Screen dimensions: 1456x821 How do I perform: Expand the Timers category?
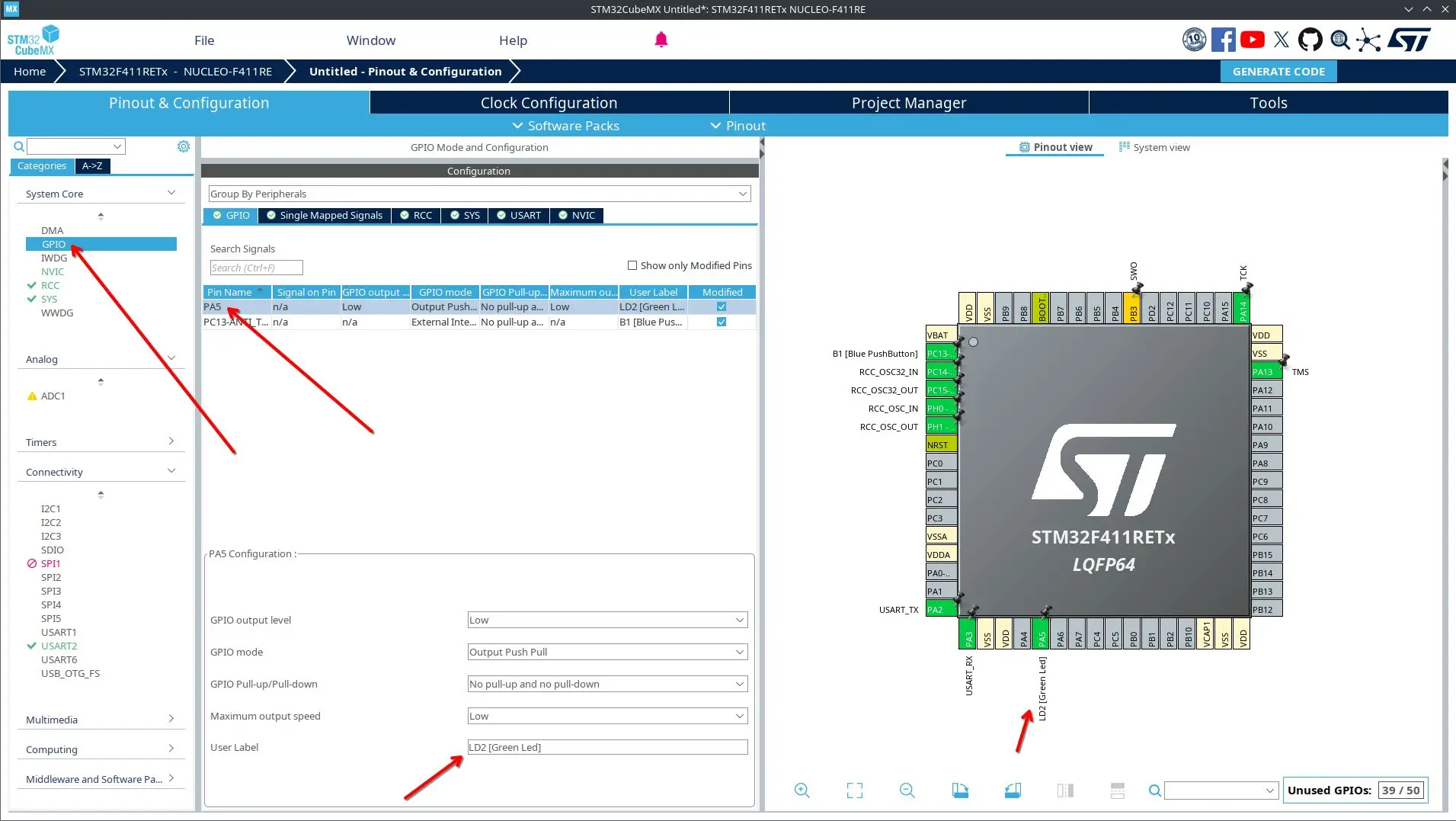point(171,441)
